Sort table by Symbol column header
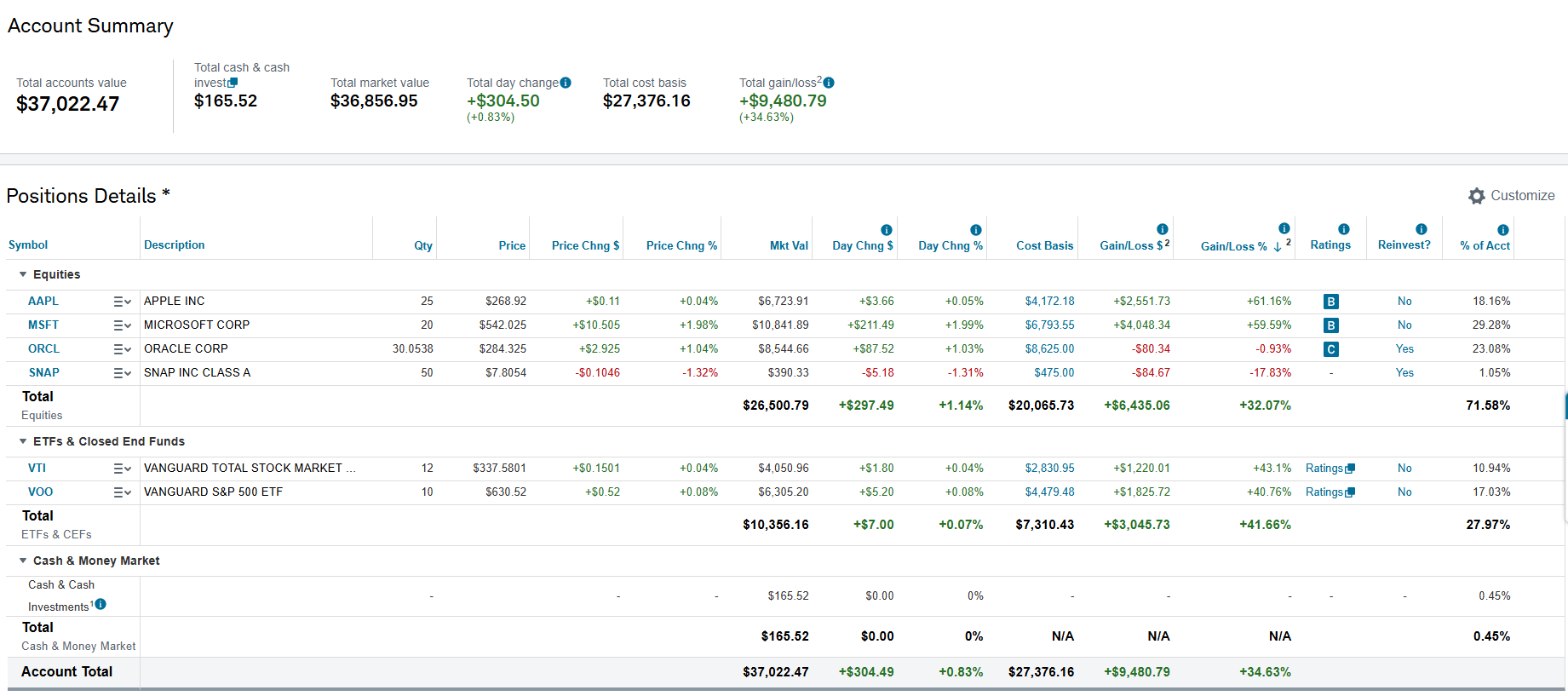The image size is (1568, 696). point(28,245)
